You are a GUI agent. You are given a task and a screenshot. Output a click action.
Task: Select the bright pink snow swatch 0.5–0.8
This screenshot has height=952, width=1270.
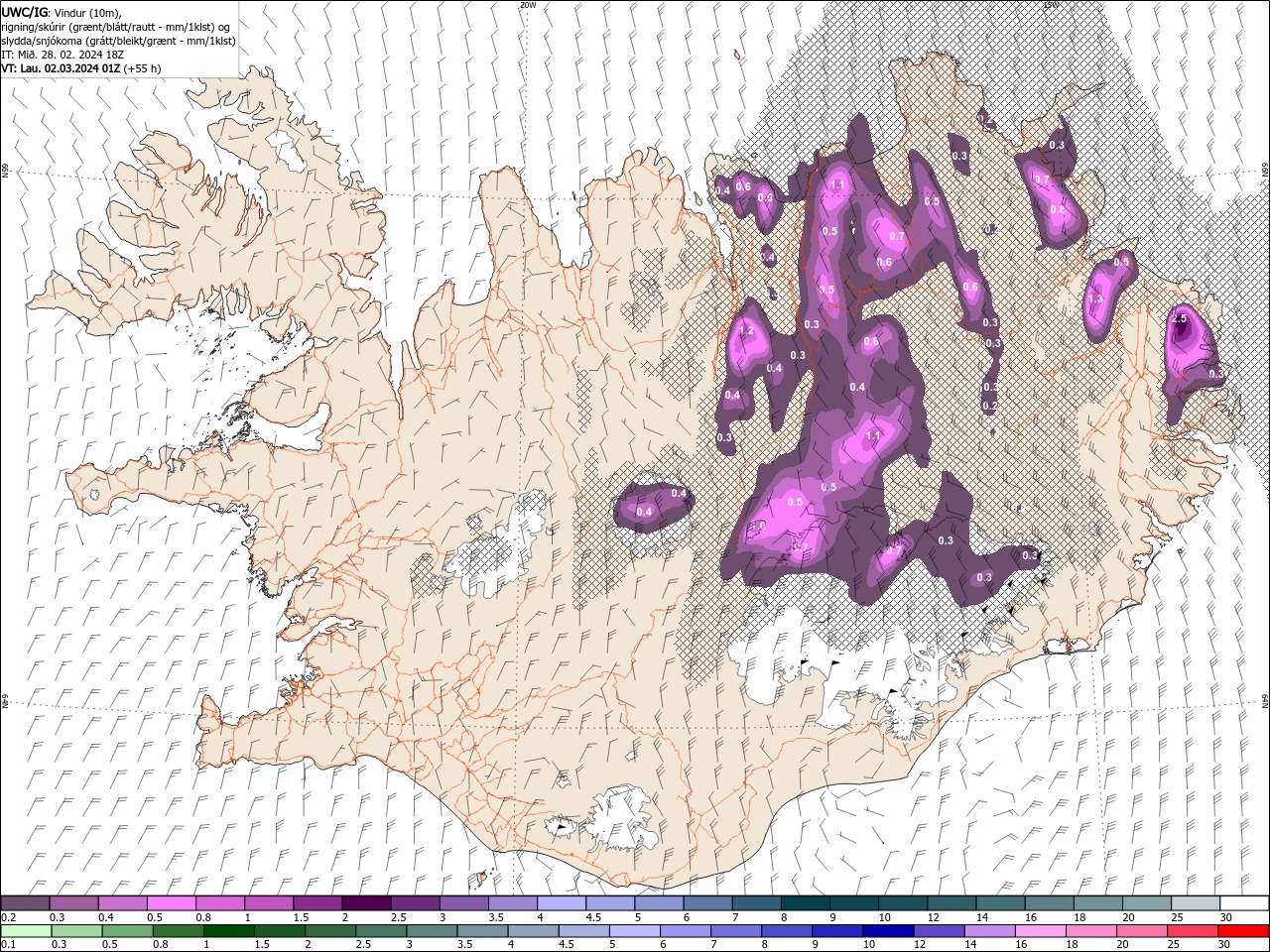[172, 903]
